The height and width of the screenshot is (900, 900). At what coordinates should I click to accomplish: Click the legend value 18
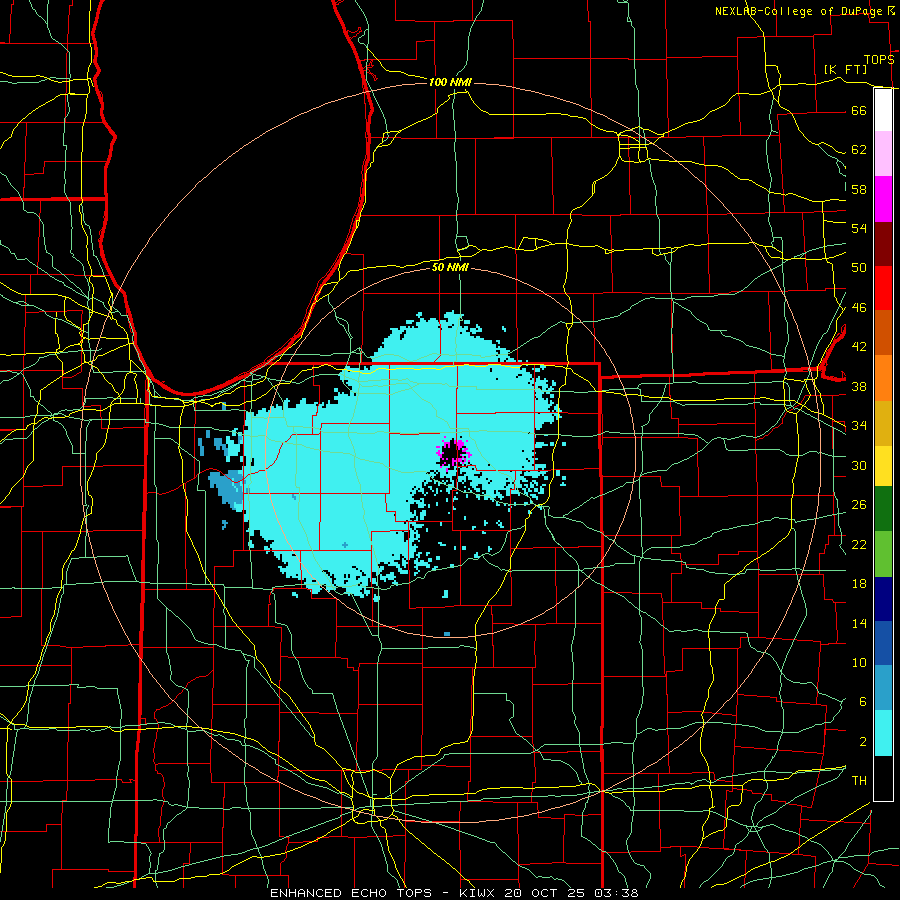[x=859, y=584]
